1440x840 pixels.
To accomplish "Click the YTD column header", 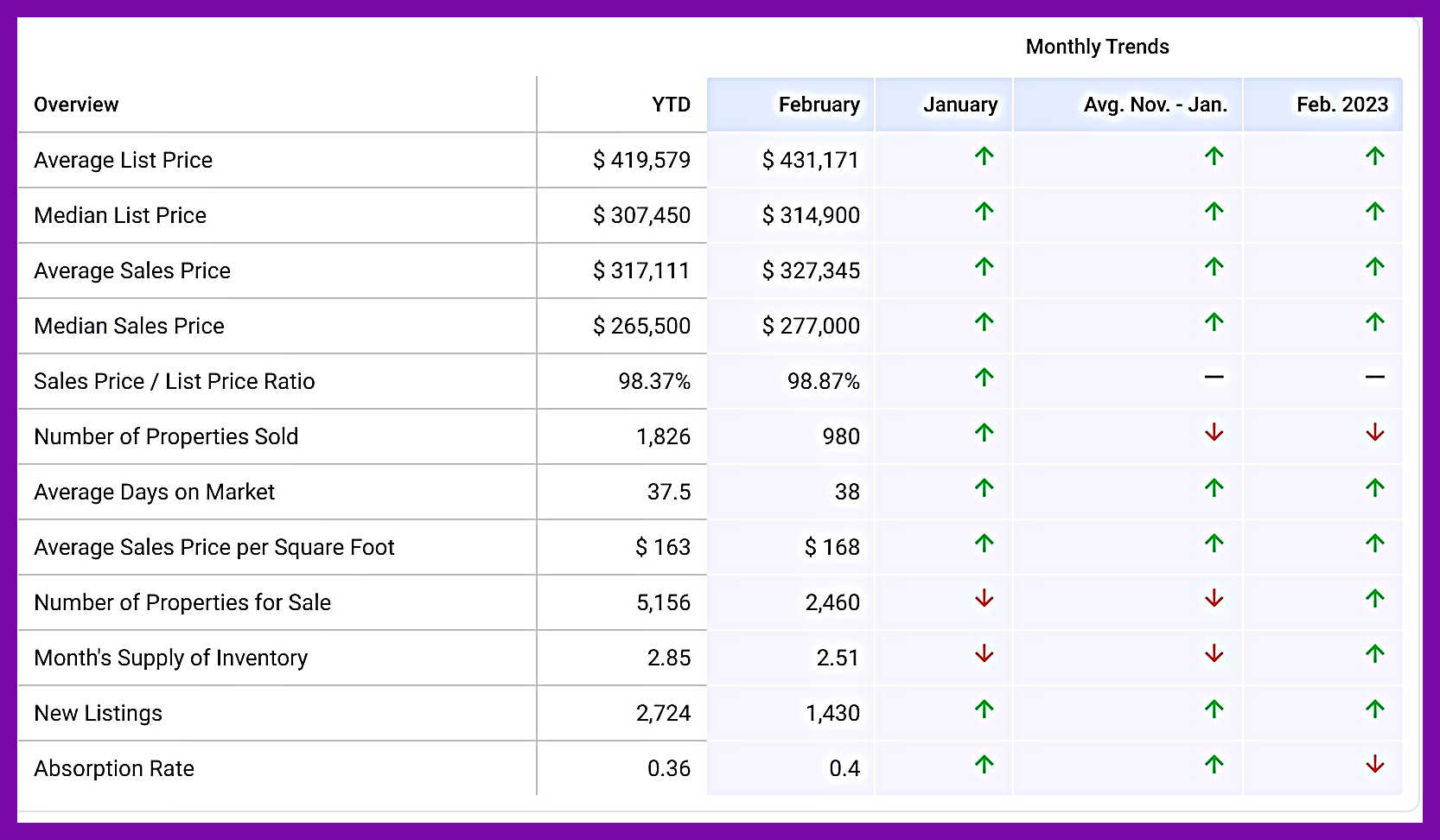I will pos(671,105).
